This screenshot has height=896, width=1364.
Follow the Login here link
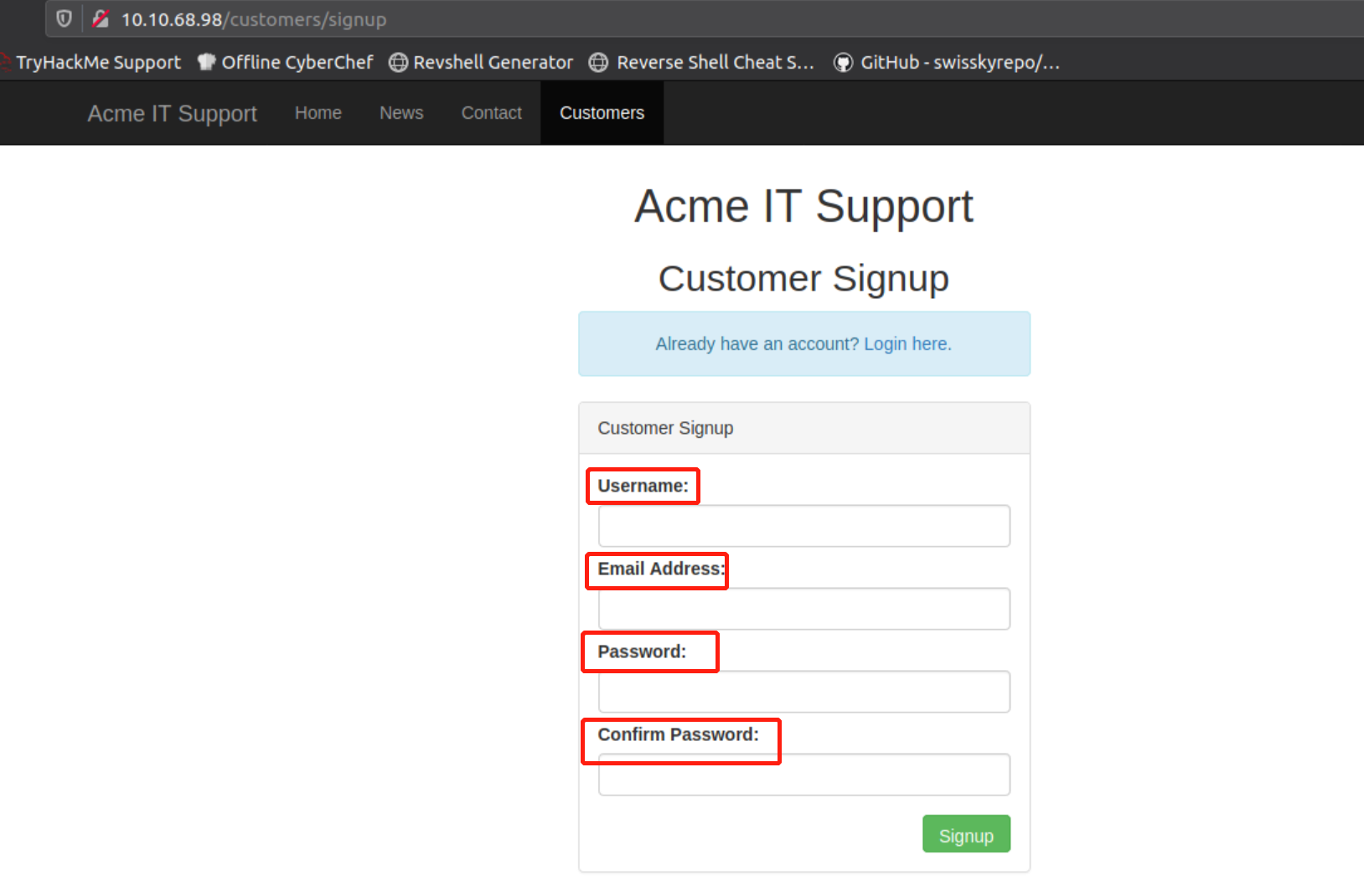point(907,344)
